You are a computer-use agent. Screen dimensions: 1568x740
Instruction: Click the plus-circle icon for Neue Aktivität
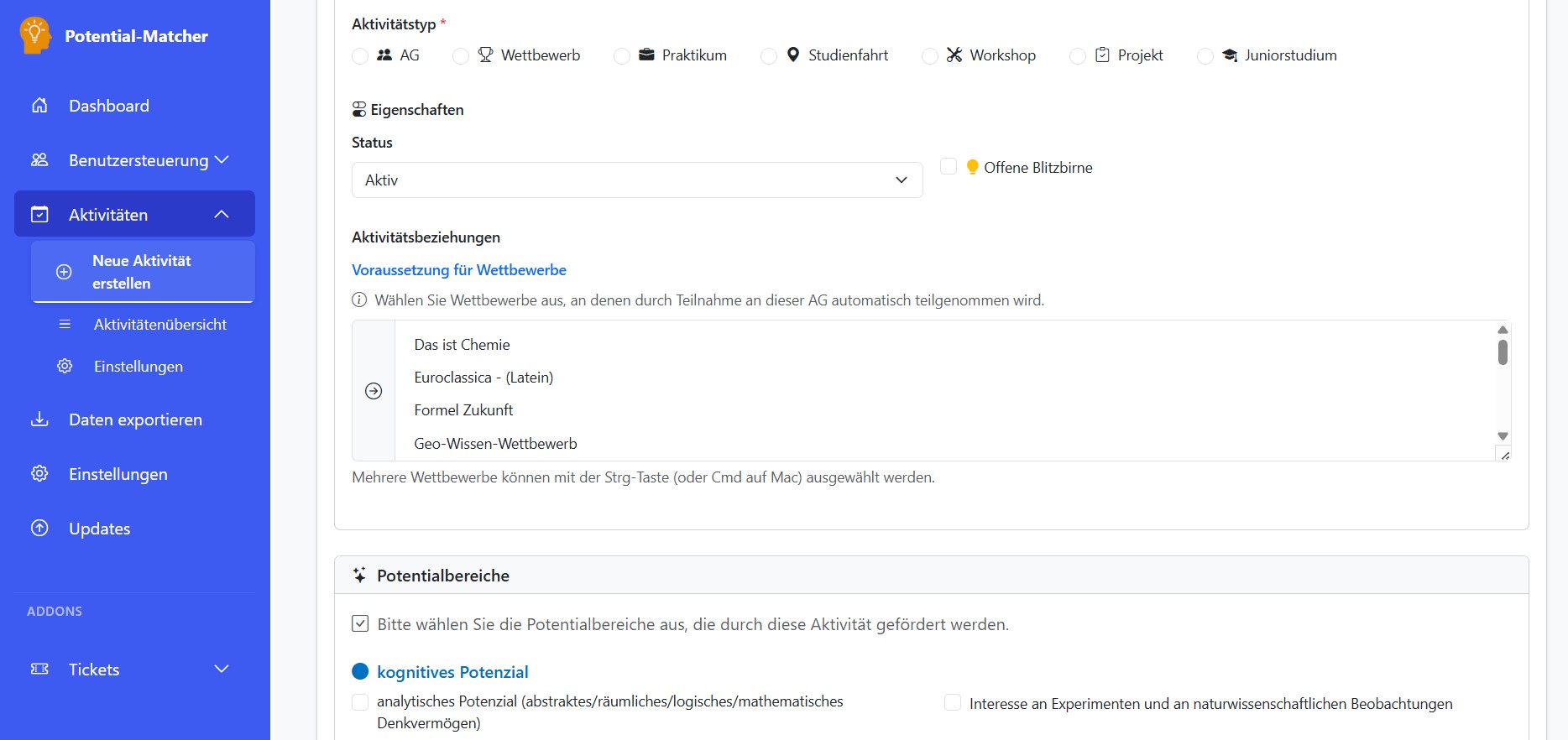coord(64,272)
